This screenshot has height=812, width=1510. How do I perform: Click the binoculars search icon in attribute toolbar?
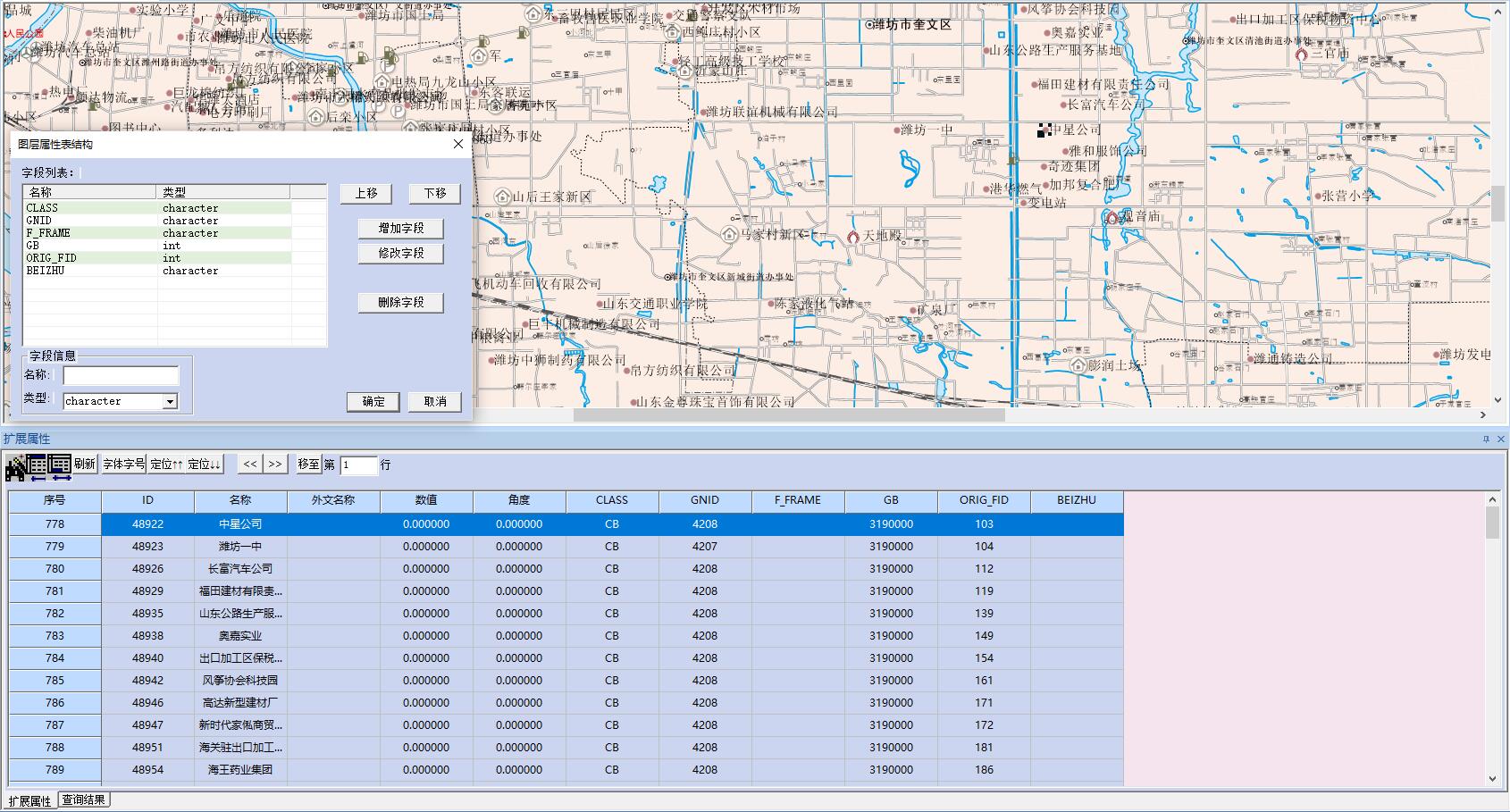(x=15, y=465)
